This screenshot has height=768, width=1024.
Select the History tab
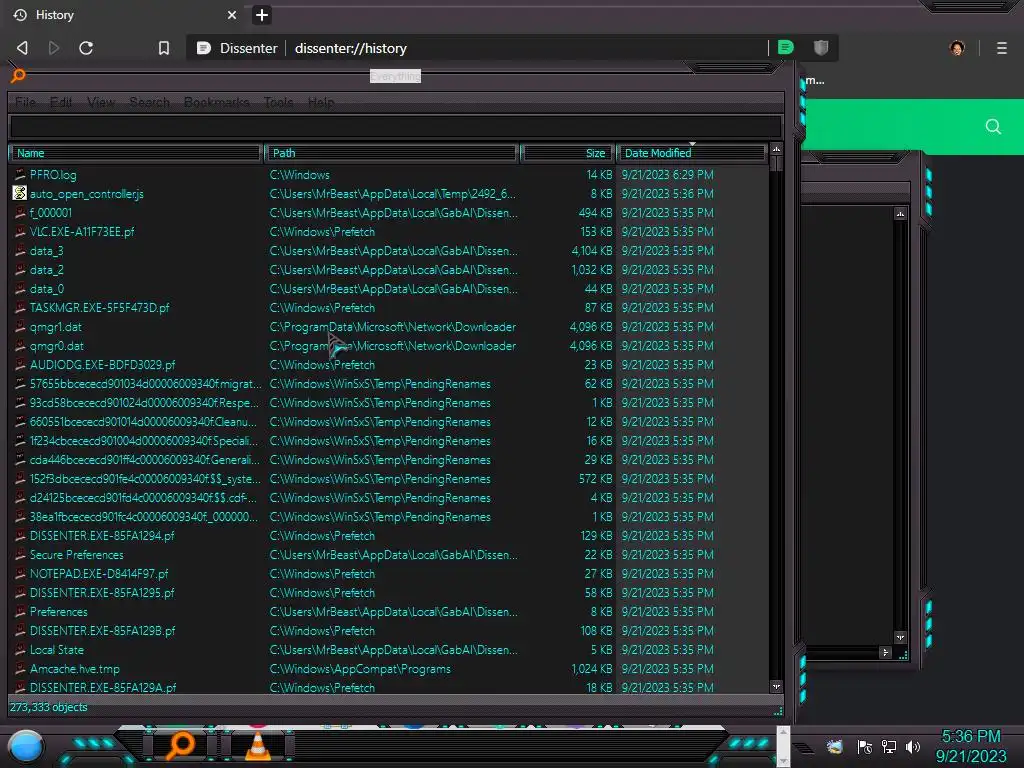(x=124, y=15)
